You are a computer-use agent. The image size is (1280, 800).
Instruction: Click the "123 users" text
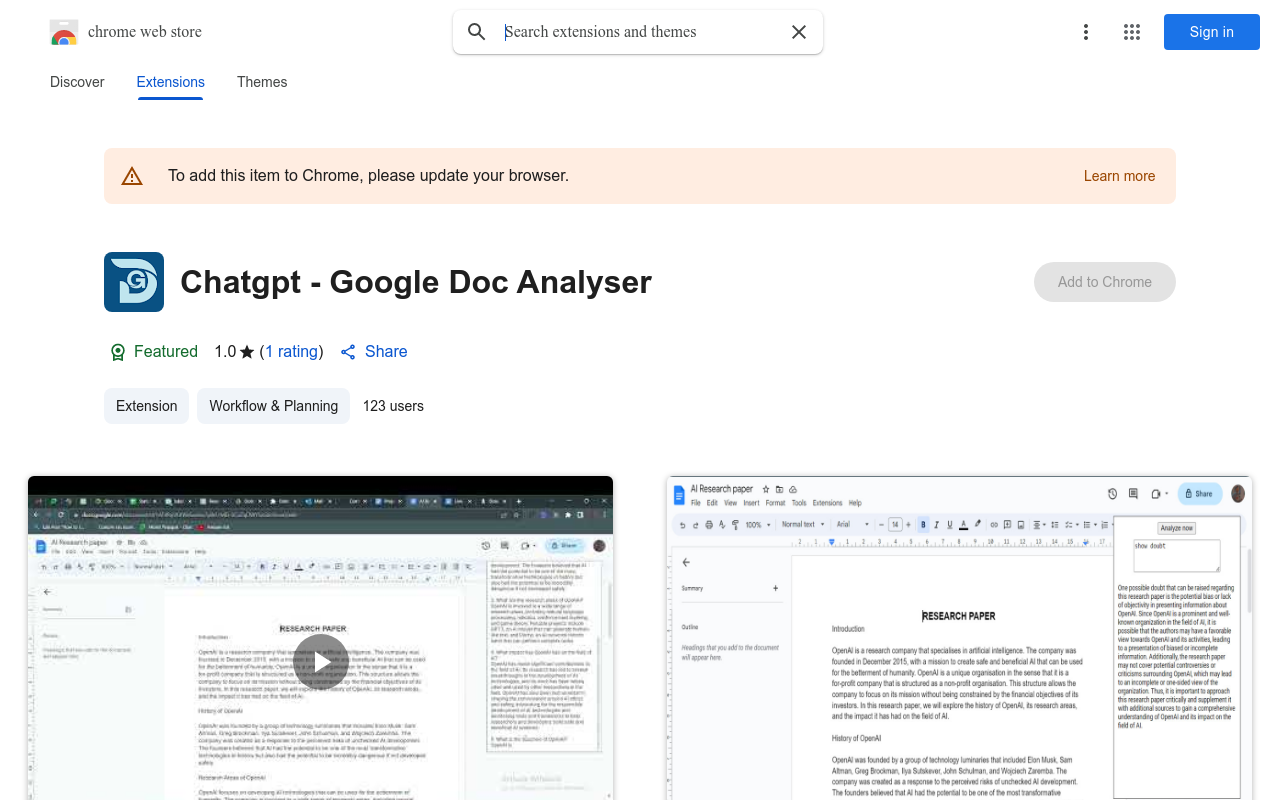(393, 406)
